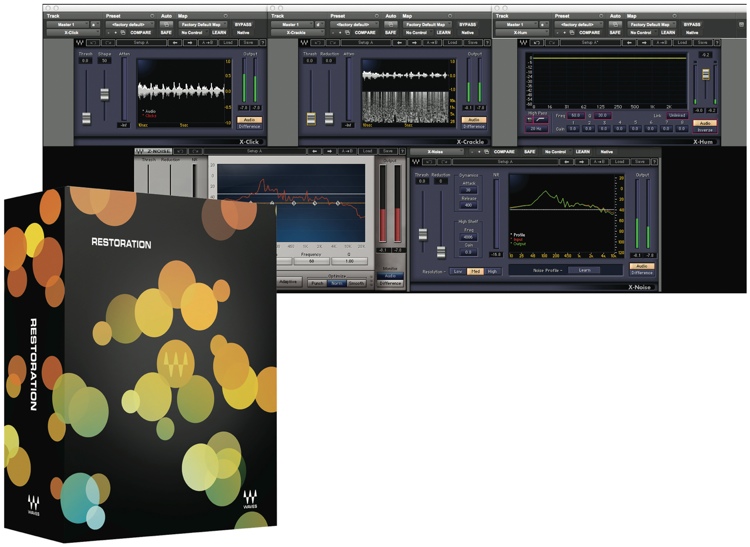Click previous preset left arrow in X-Crackle
The width and height of the screenshot is (750, 547).
(x=399, y=43)
